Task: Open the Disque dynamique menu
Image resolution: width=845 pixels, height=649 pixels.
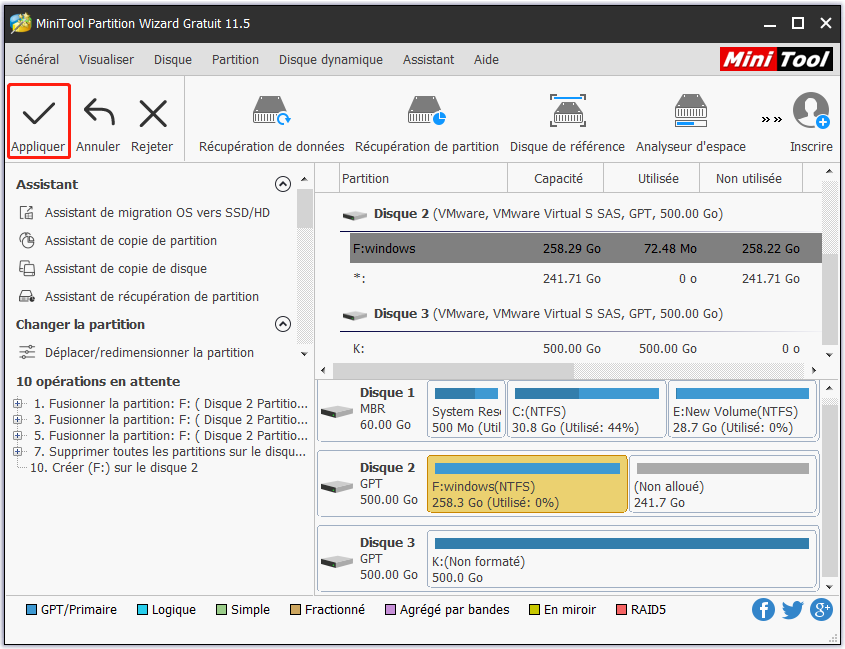Action: click(331, 59)
